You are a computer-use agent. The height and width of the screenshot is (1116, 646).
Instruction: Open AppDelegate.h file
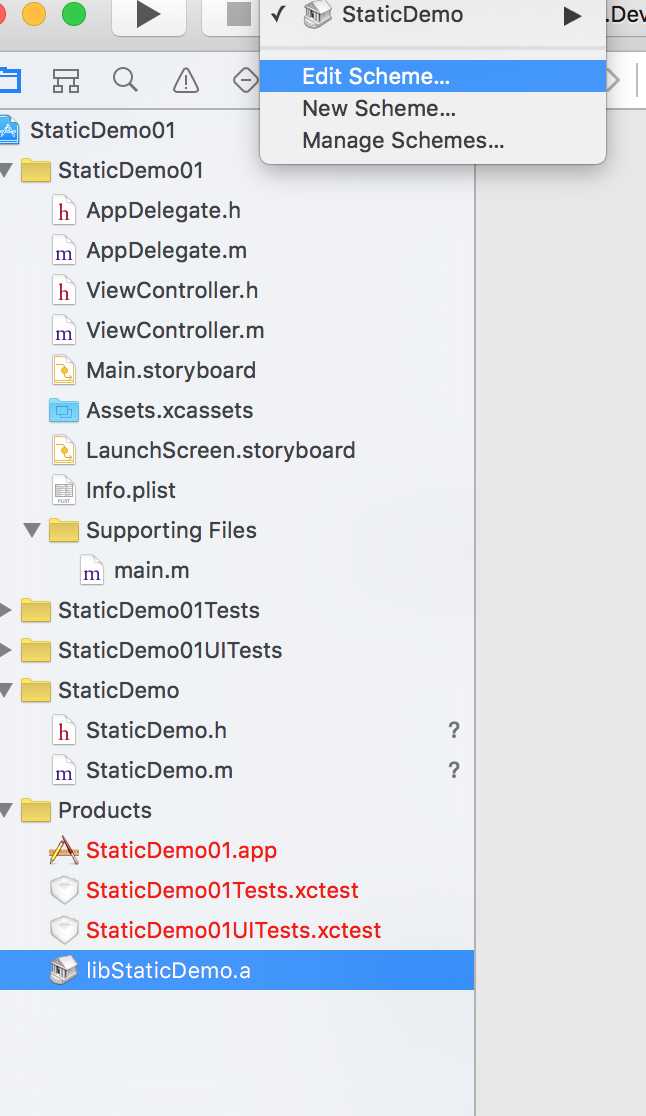coord(163,211)
